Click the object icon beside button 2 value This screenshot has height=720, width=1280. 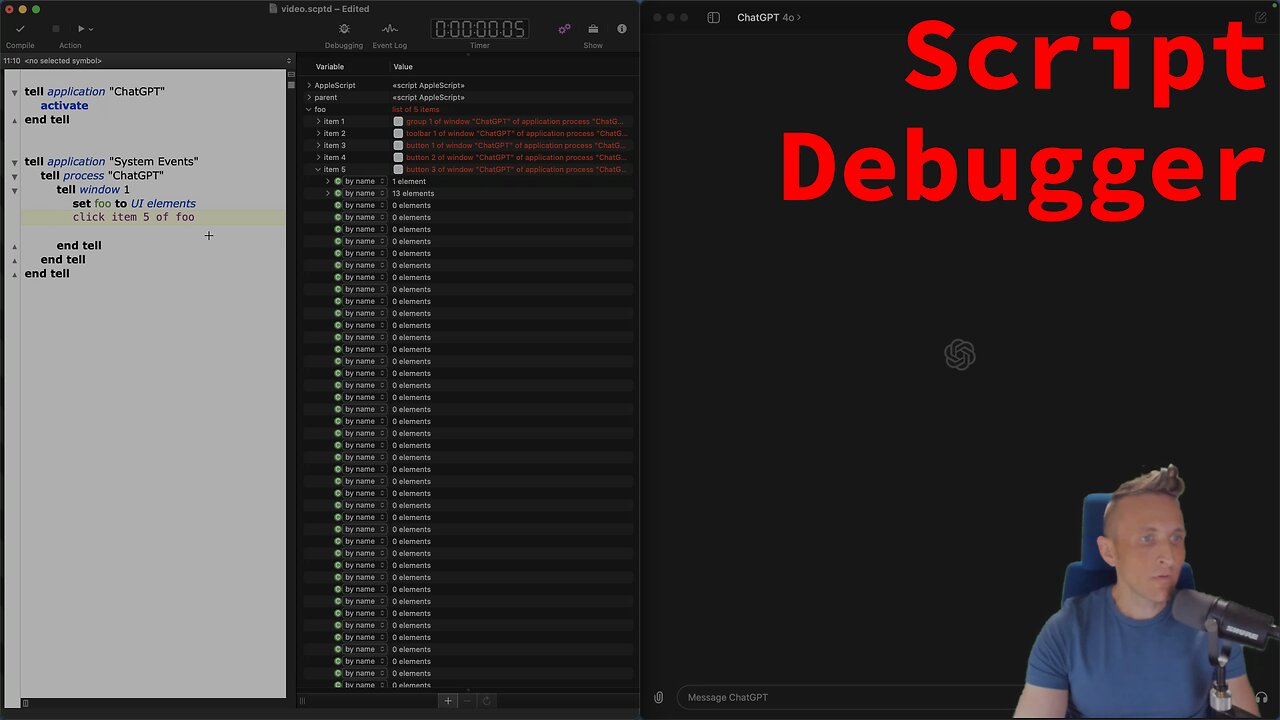click(x=398, y=157)
